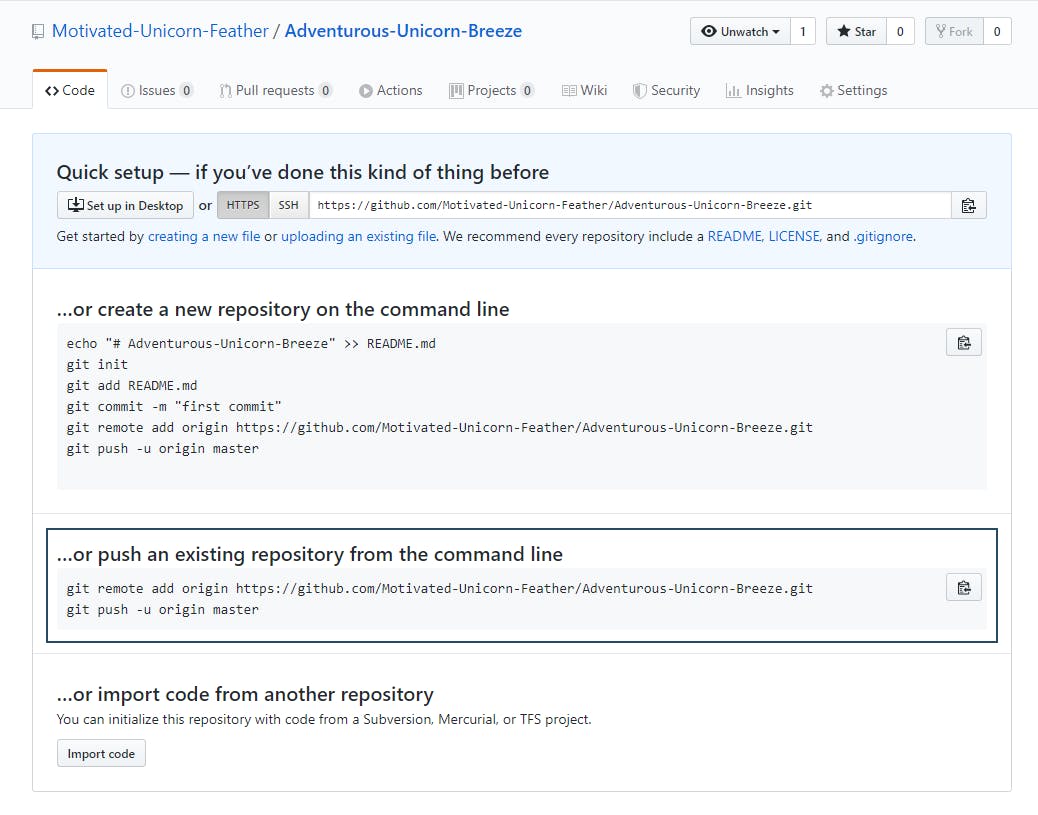The width and height of the screenshot is (1038, 815).
Task: Click the Fork button
Action: pos(954,31)
